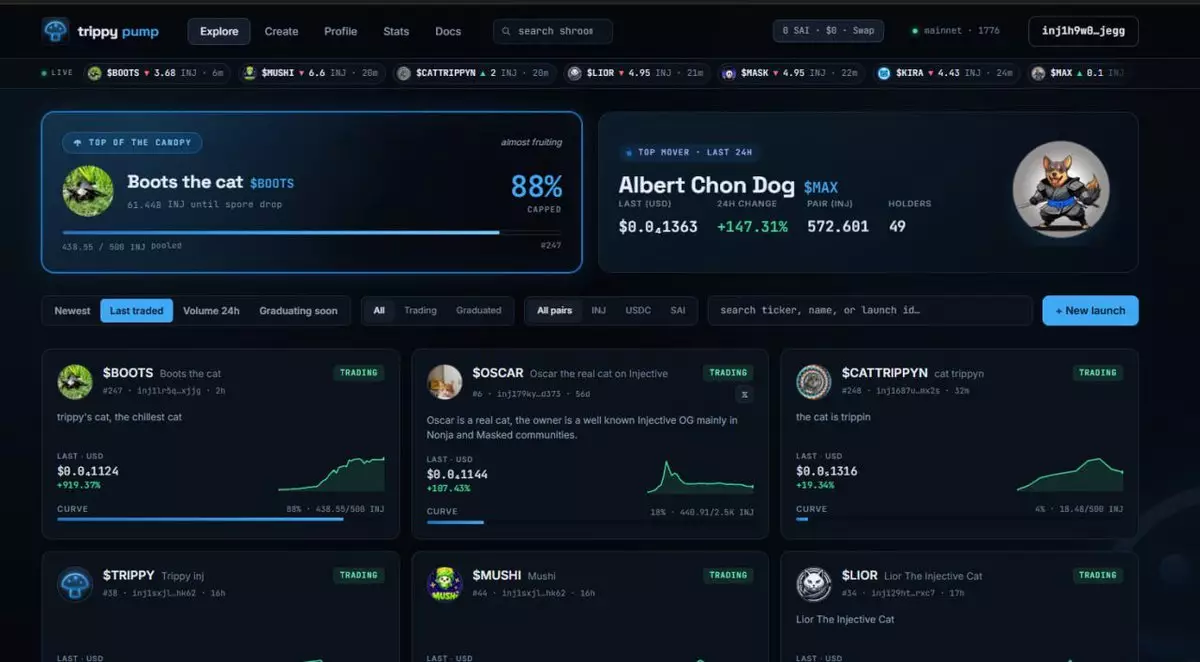This screenshot has width=1200, height=662.
Task: Click TRADING badge on $TRIPPY card
Action: (x=359, y=575)
